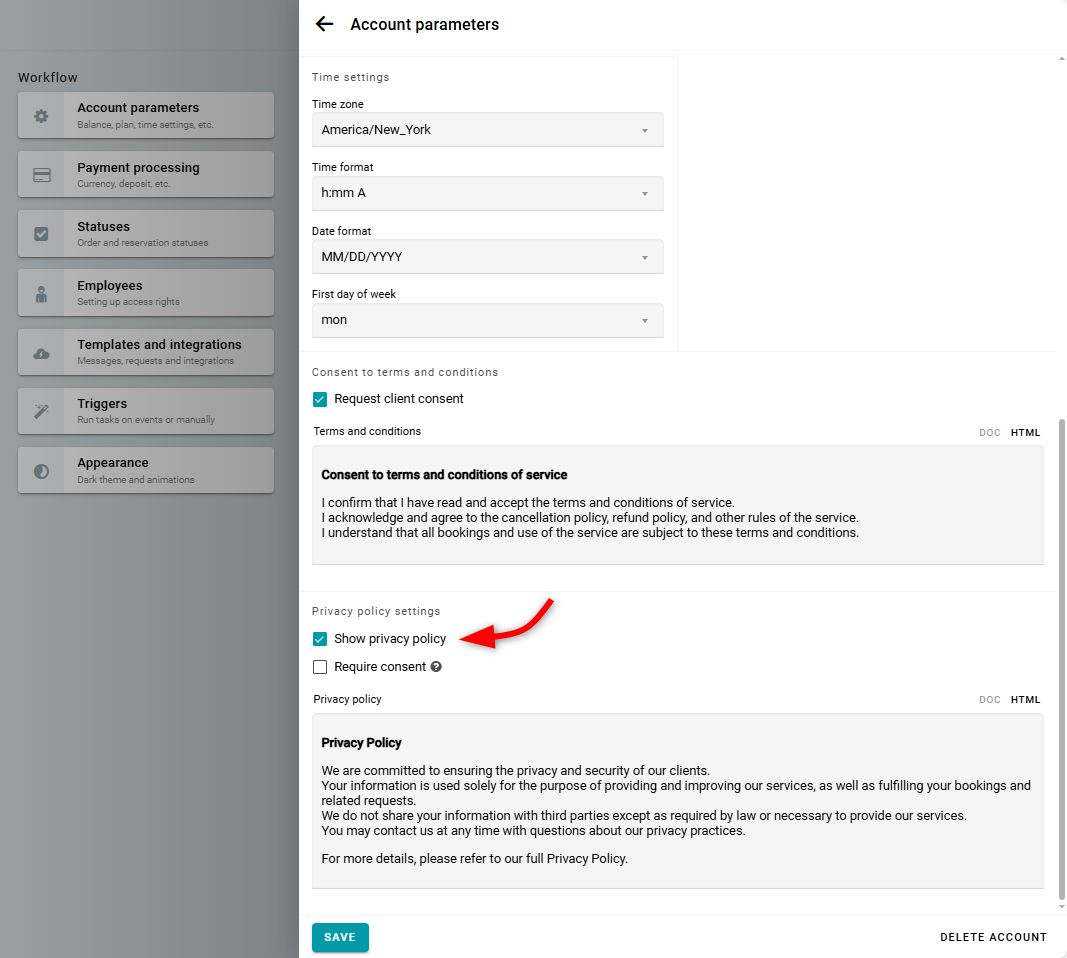Click the magic wand Triggers icon
Image resolution: width=1067 pixels, height=958 pixels.
click(41, 412)
